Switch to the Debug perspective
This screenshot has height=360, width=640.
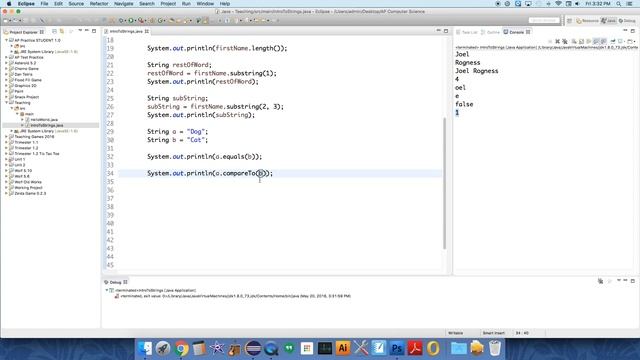click(x=627, y=20)
